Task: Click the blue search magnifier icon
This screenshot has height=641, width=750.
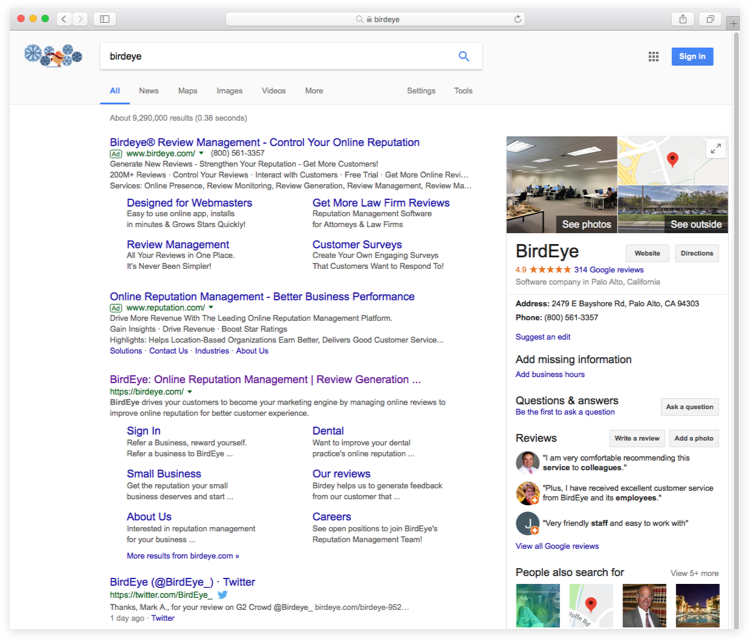Action: 463,56
